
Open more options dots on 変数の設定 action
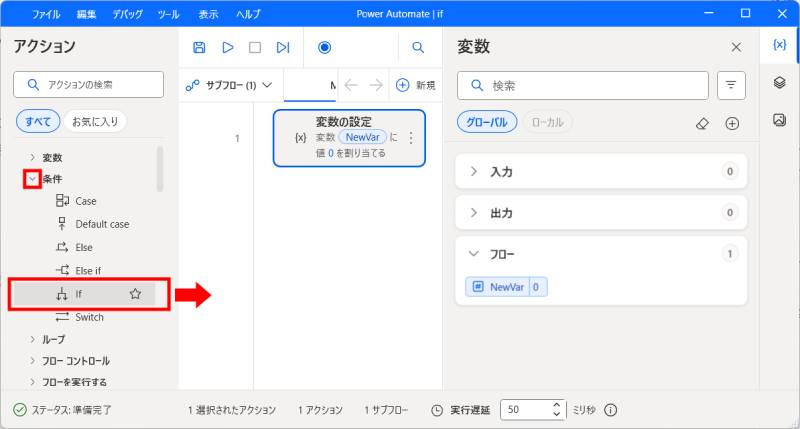point(411,138)
